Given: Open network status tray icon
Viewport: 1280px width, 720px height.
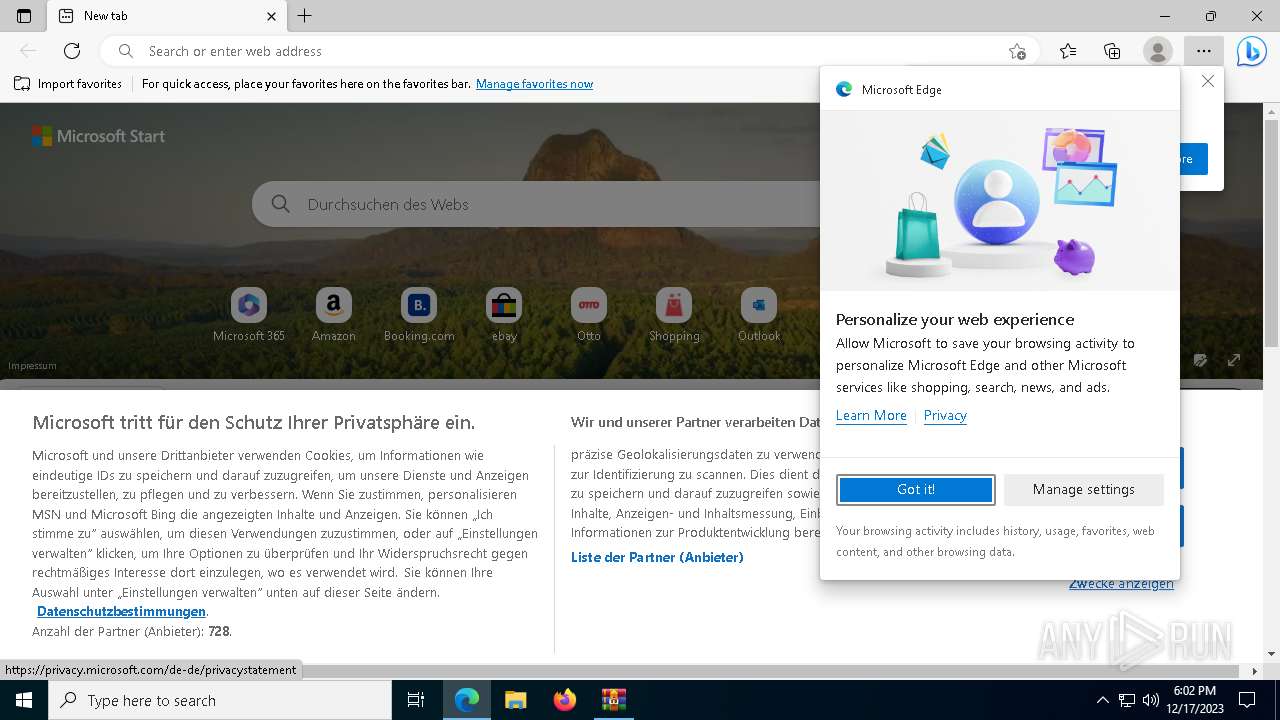Looking at the screenshot, I should [x=1127, y=700].
